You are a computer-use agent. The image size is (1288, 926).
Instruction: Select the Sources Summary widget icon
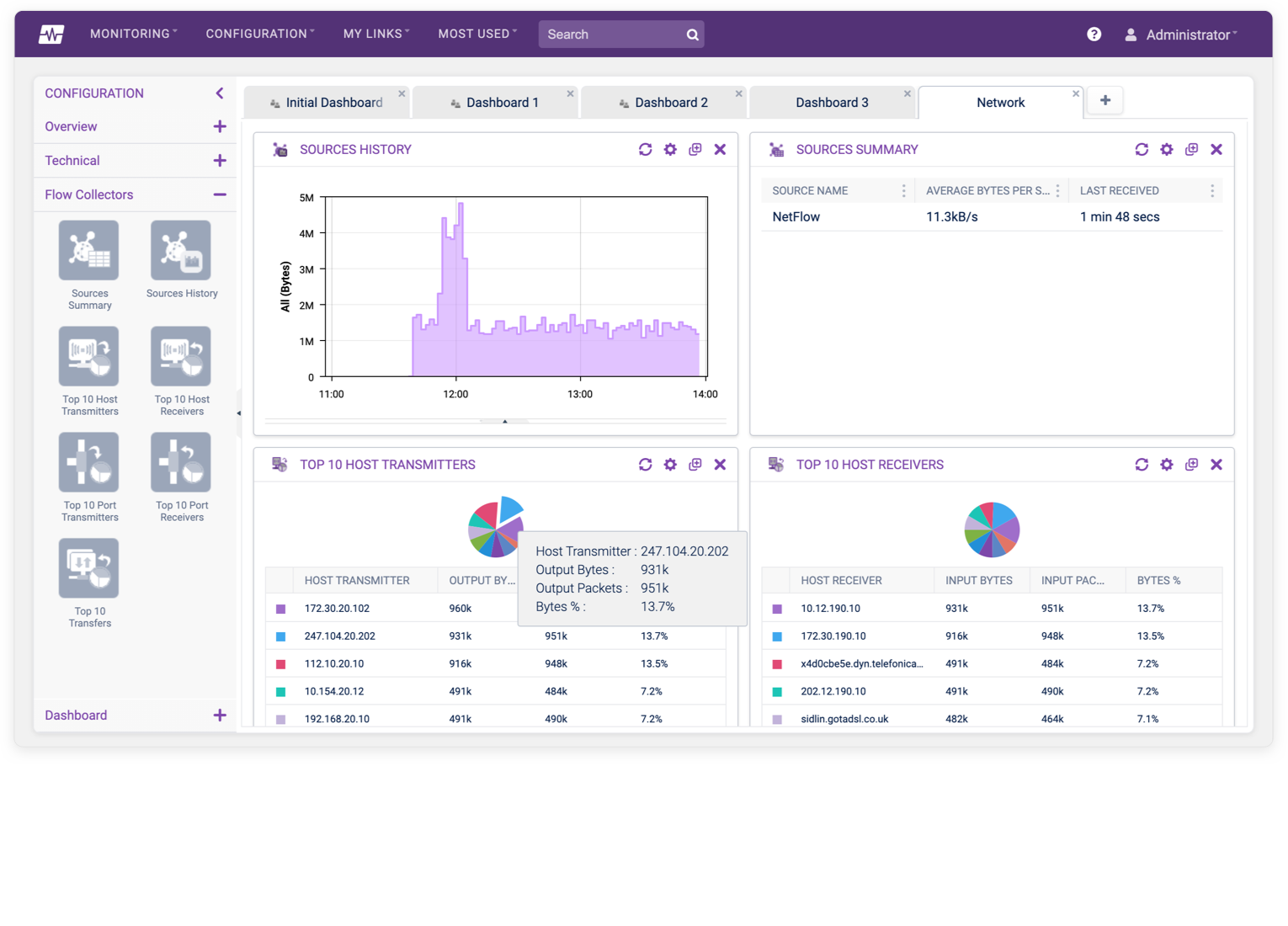pos(88,249)
